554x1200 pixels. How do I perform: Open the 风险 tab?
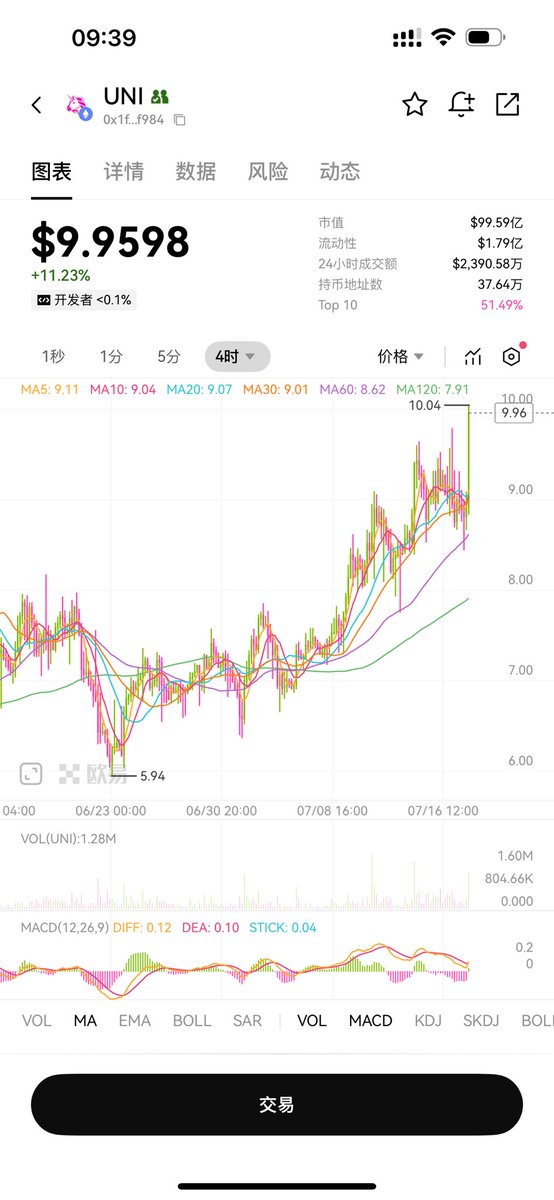(x=267, y=171)
